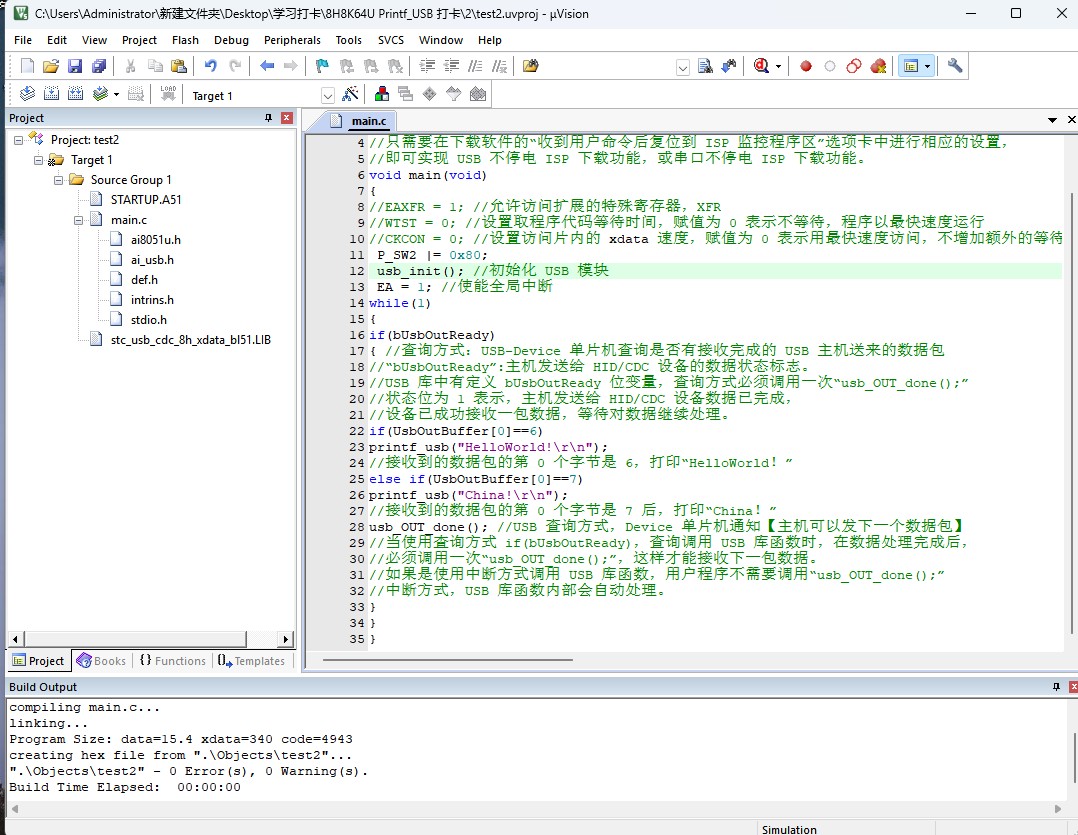Open the Batch Build dropdown arrow
Image resolution: width=1078 pixels, height=835 pixels.
click(116, 95)
